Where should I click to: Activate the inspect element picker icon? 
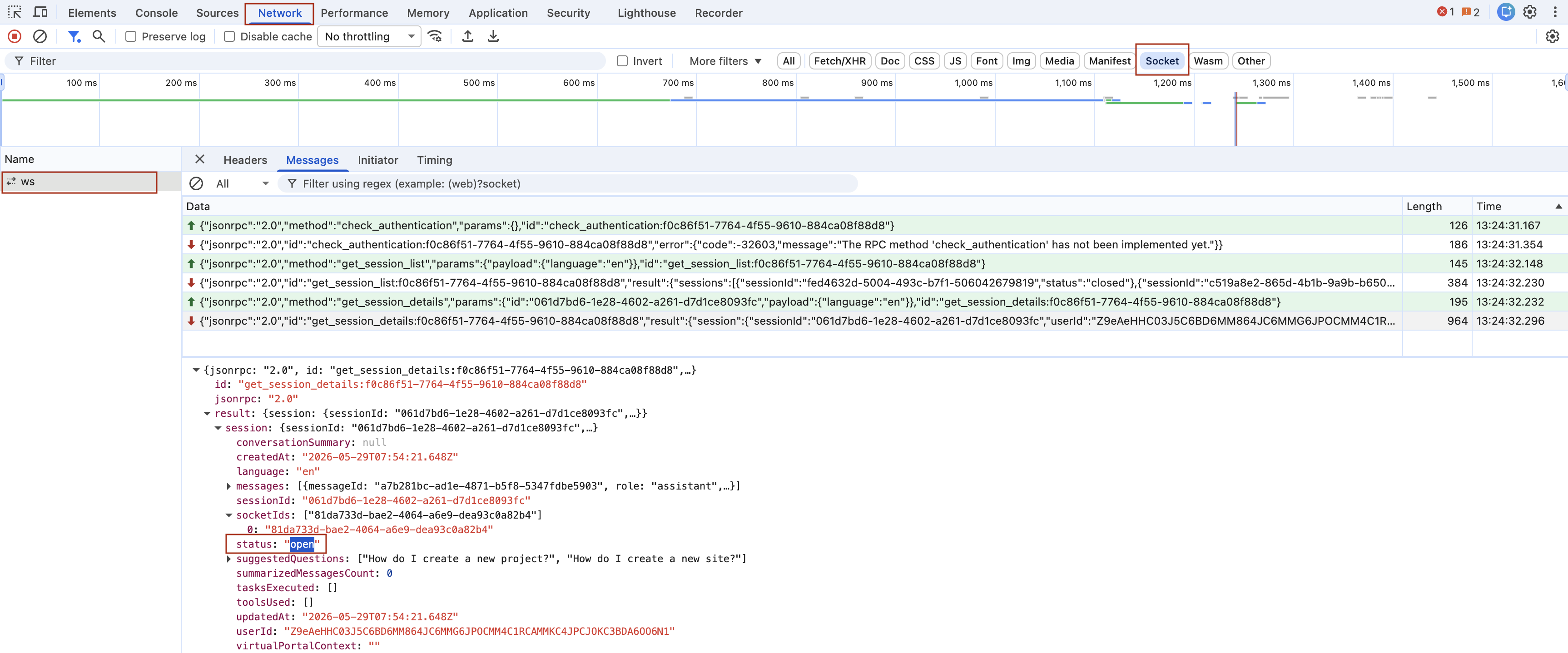15,12
